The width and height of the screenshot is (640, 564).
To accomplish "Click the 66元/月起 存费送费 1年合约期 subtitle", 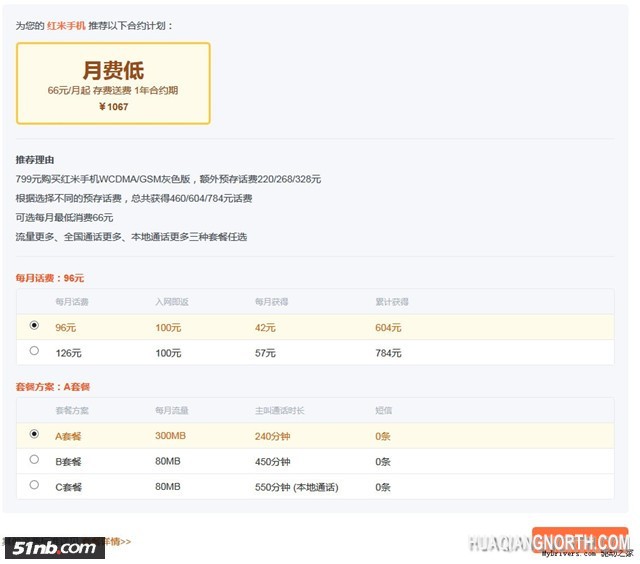I will coord(113,90).
